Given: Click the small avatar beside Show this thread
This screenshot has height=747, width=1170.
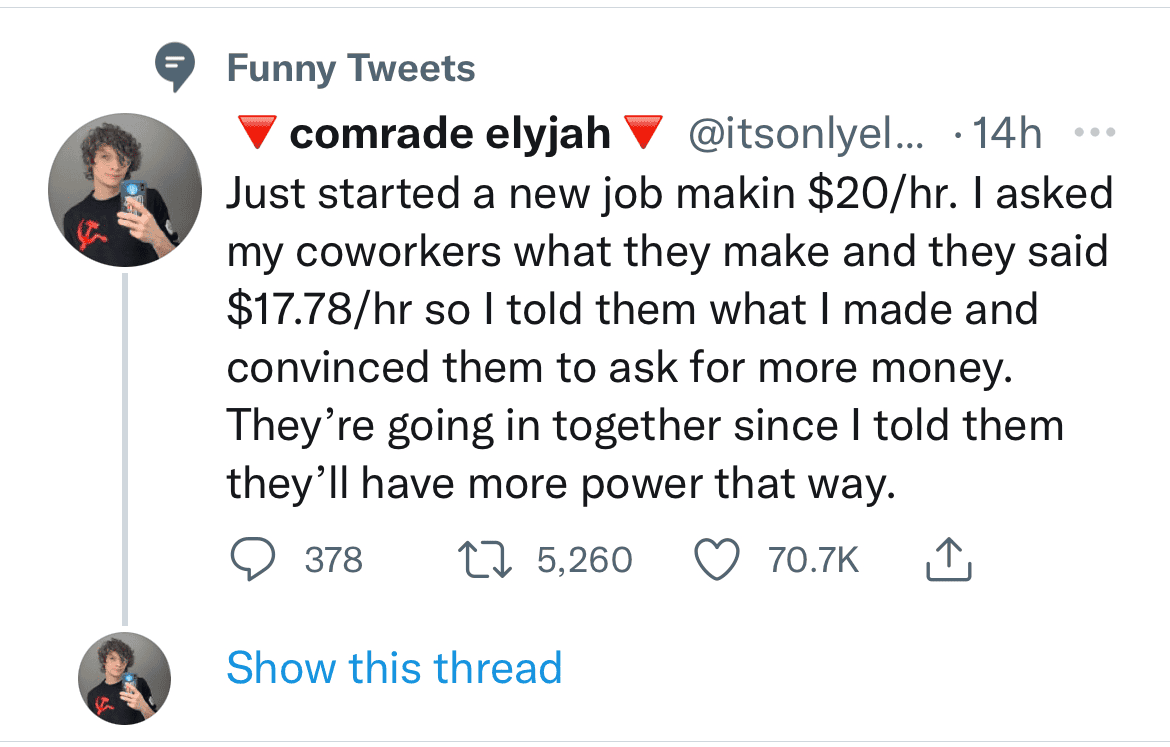Looking at the screenshot, I should click(x=124, y=678).
